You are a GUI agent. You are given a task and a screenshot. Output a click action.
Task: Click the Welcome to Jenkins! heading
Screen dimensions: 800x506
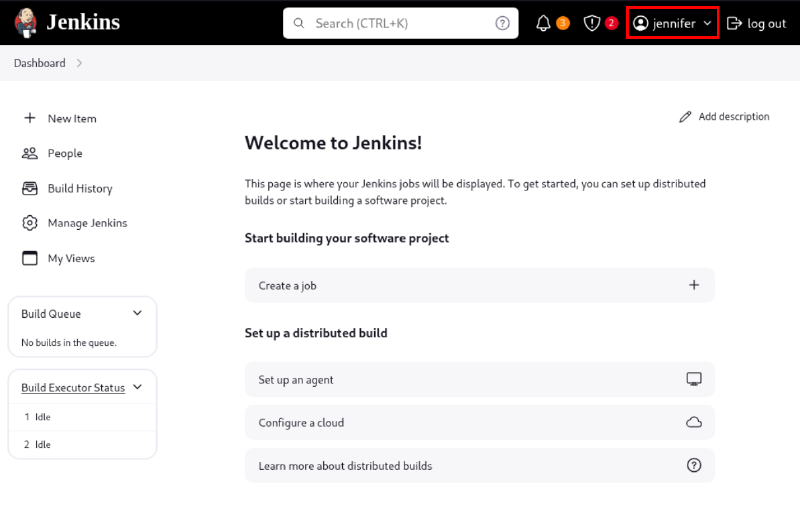[333, 143]
